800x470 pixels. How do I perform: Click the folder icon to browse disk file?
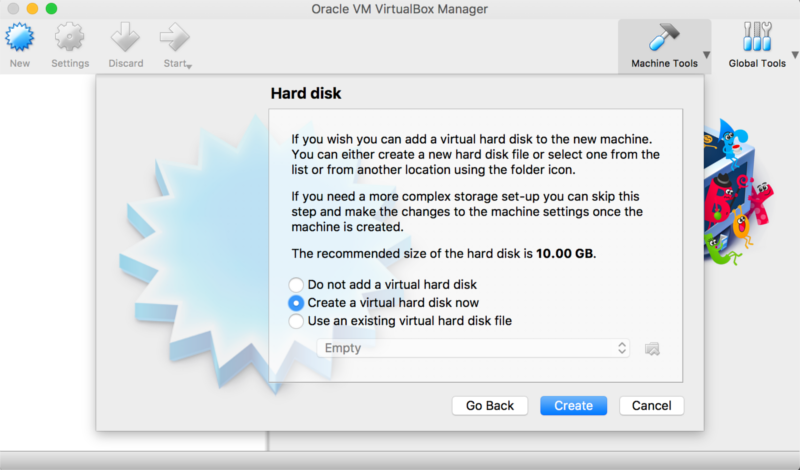click(653, 348)
